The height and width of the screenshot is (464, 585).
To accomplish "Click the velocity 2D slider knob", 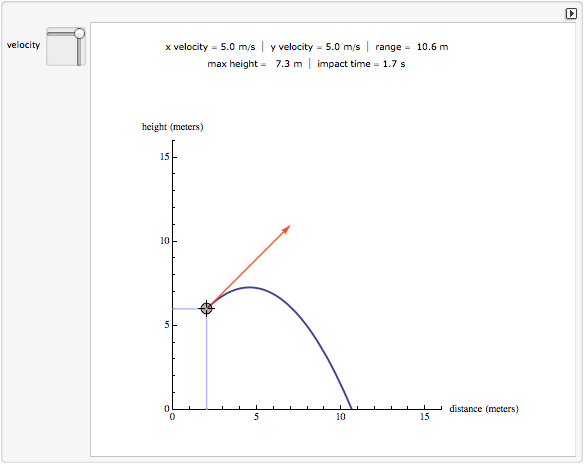I will coord(79,34).
